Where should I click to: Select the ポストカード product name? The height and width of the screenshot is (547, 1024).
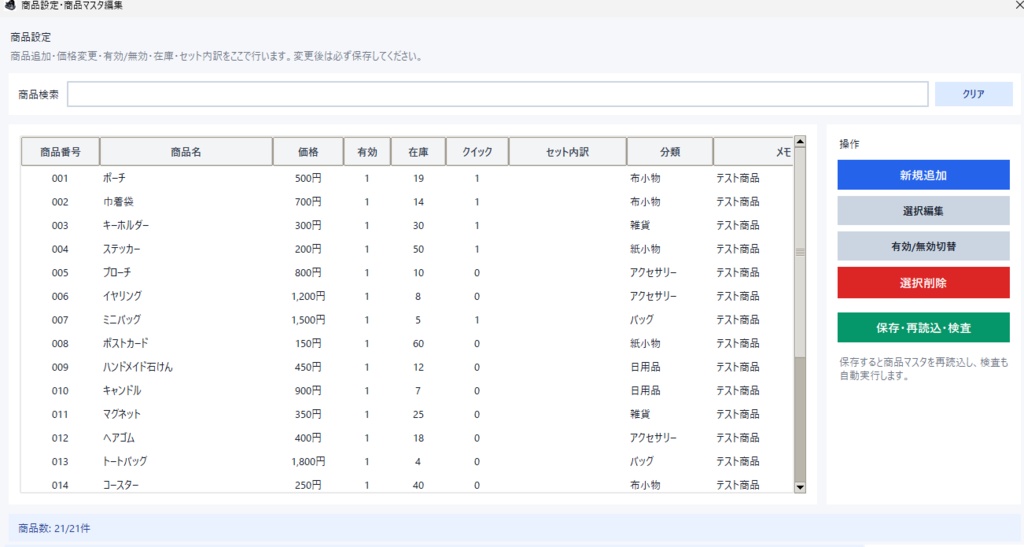125,343
